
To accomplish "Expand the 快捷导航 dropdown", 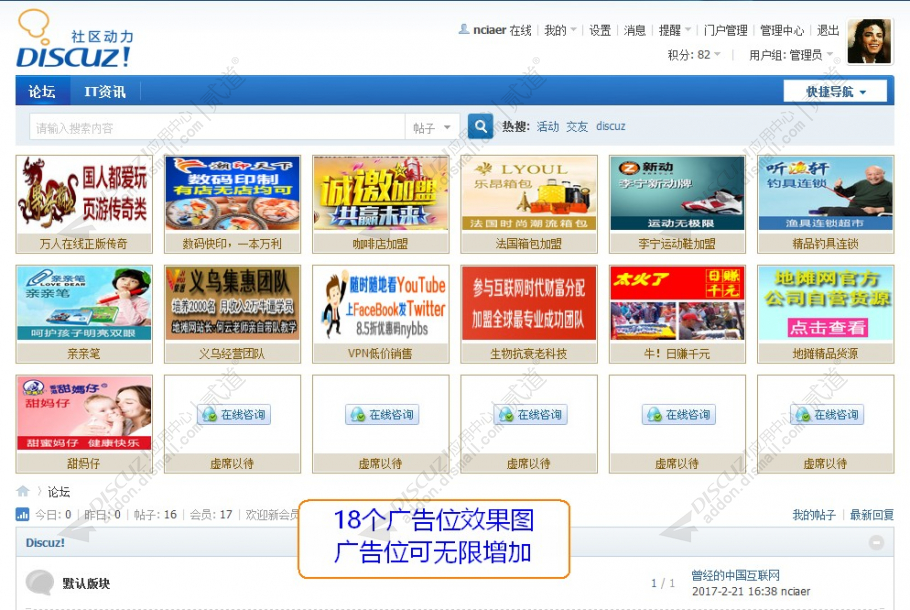I will 835,92.
